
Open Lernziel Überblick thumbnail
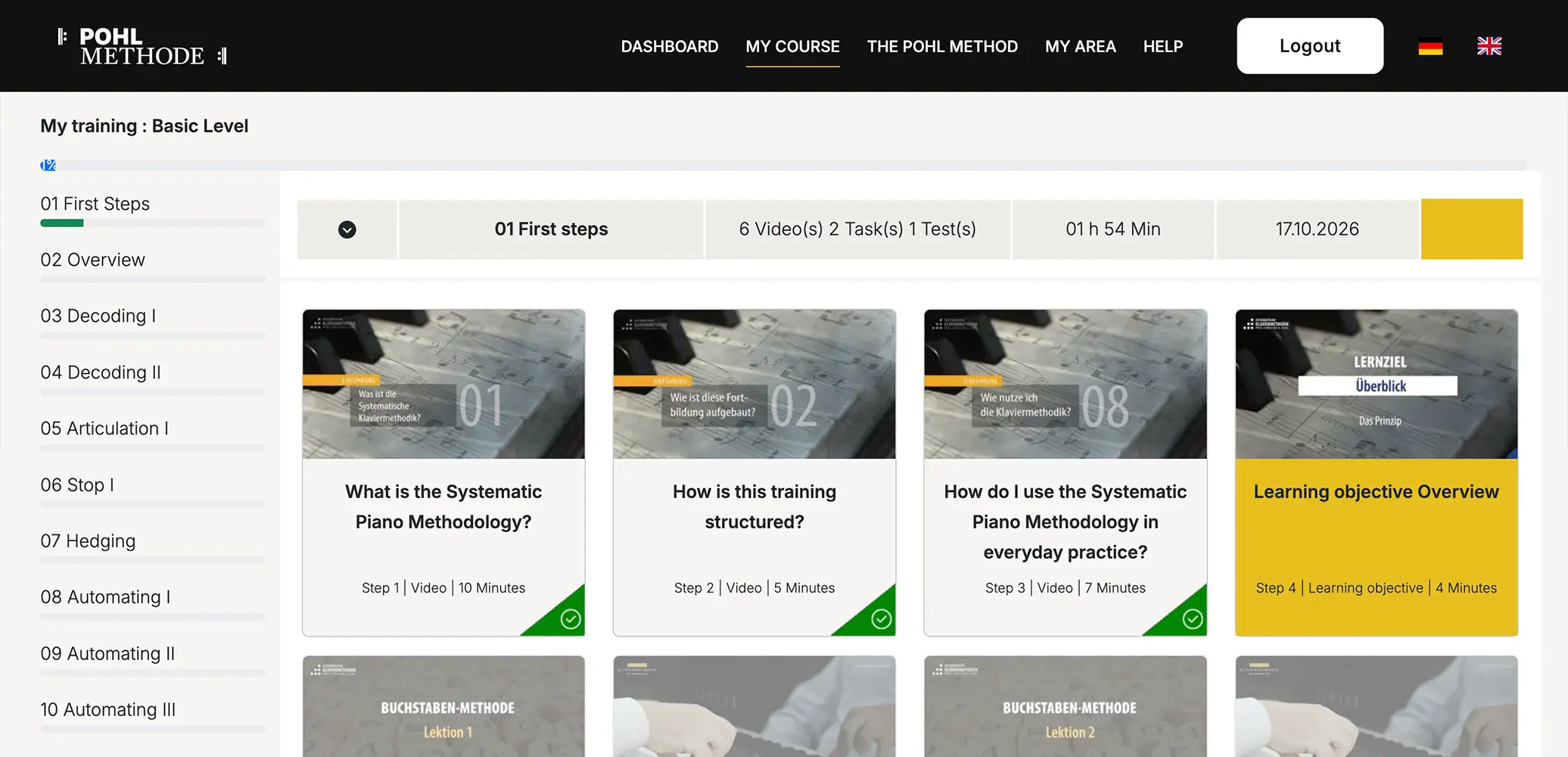[1377, 384]
